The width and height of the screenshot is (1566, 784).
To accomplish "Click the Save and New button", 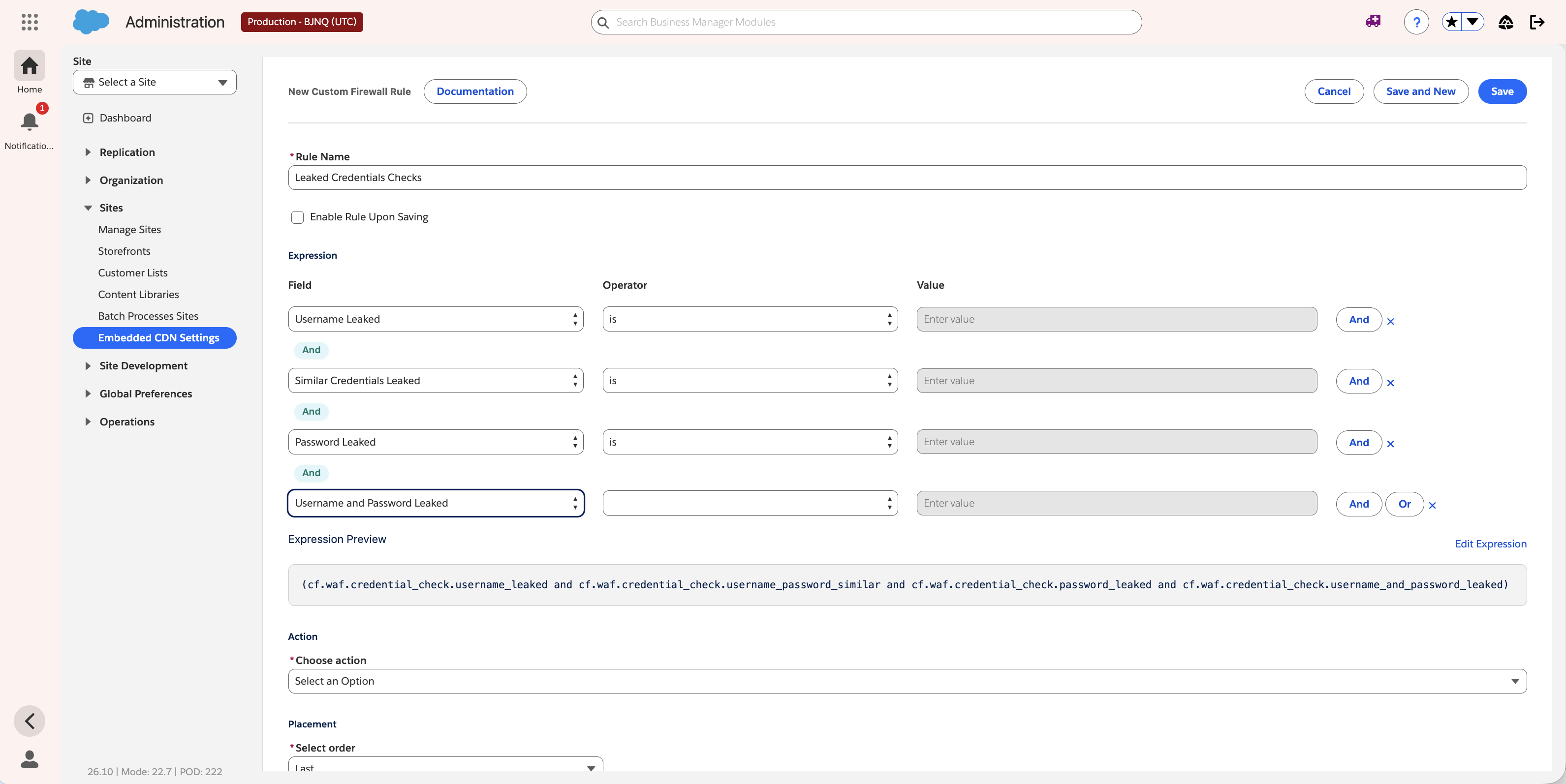I will click(x=1421, y=91).
